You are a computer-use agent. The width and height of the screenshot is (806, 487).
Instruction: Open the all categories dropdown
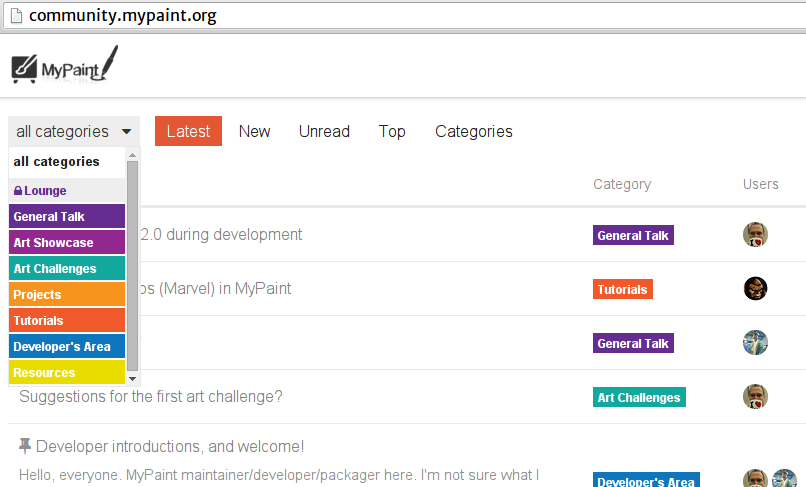pos(74,132)
